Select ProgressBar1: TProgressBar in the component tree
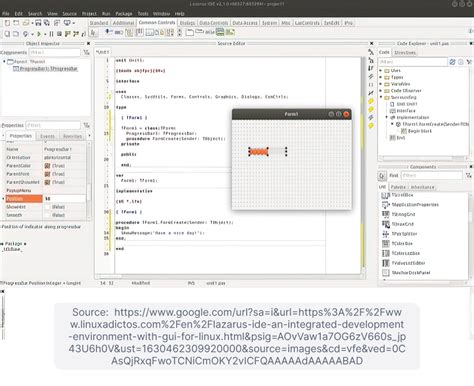The width and height of the screenshot is (474, 386). tap(45, 69)
